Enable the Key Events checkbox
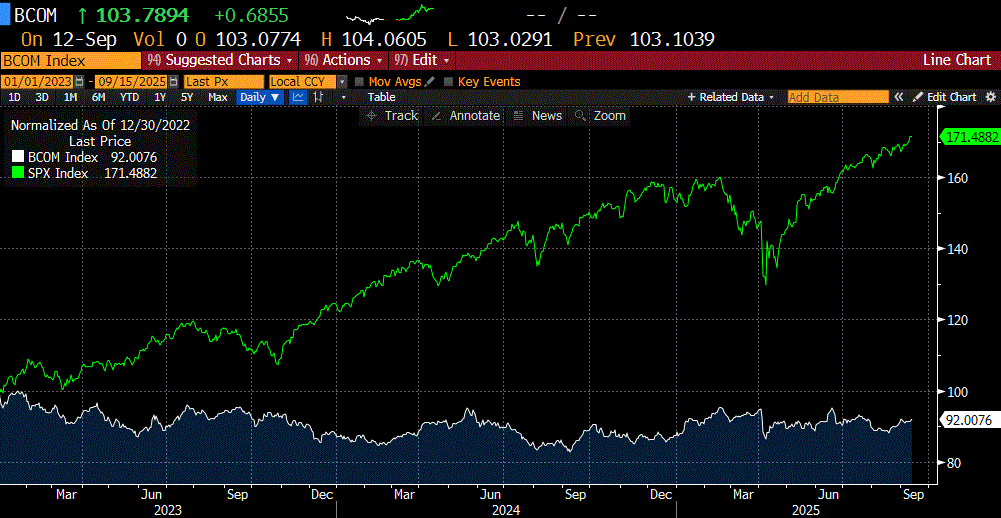Image resolution: width=1001 pixels, height=518 pixels. (448, 82)
